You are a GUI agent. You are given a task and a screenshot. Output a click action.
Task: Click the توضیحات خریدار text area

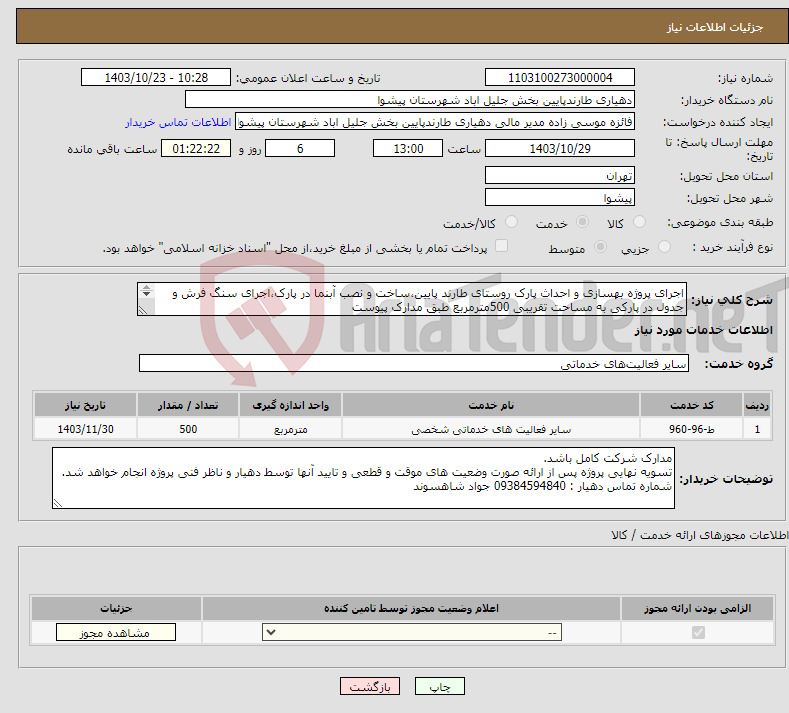[363, 478]
